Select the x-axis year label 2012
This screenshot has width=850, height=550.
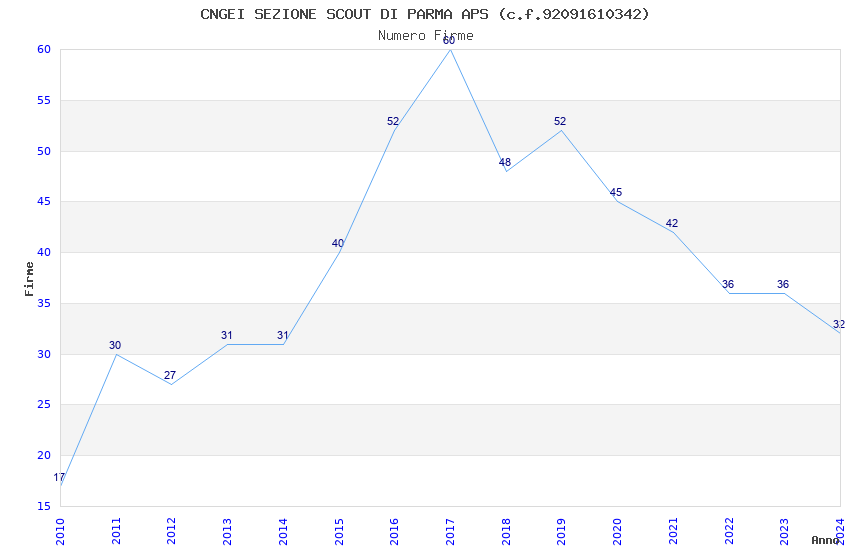coord(171,532)
